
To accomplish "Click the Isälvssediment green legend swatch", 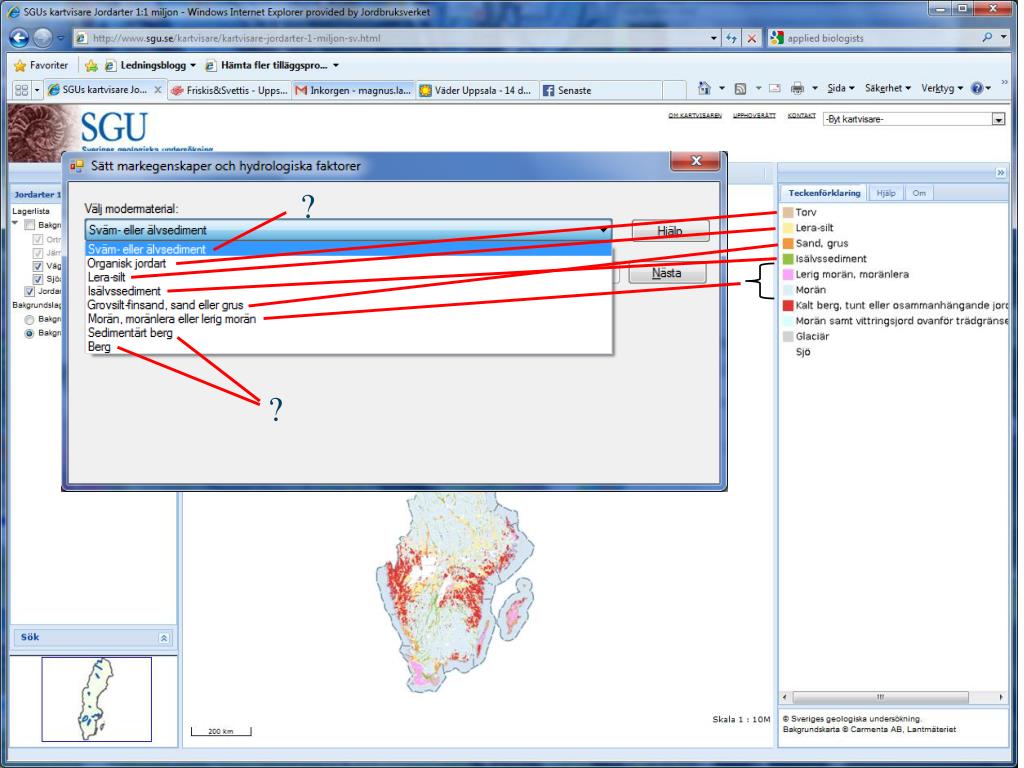I will (788, 259).
